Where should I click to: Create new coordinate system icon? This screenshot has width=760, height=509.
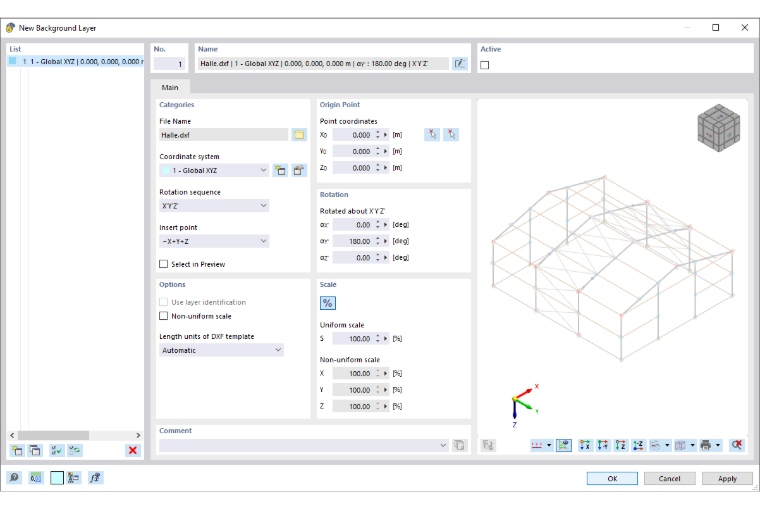(280, 170)
